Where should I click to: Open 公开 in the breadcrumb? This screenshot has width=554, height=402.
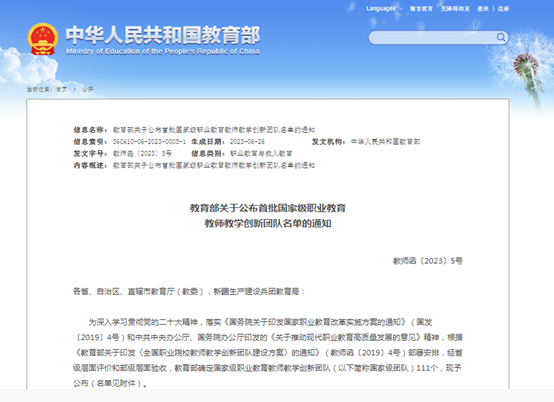coord(87,89)
